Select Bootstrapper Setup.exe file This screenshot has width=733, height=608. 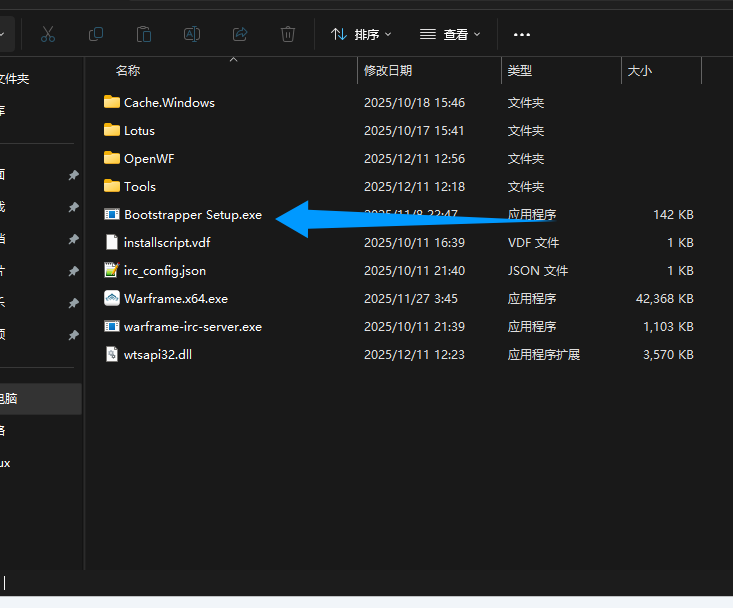click(x=192, y=214)
